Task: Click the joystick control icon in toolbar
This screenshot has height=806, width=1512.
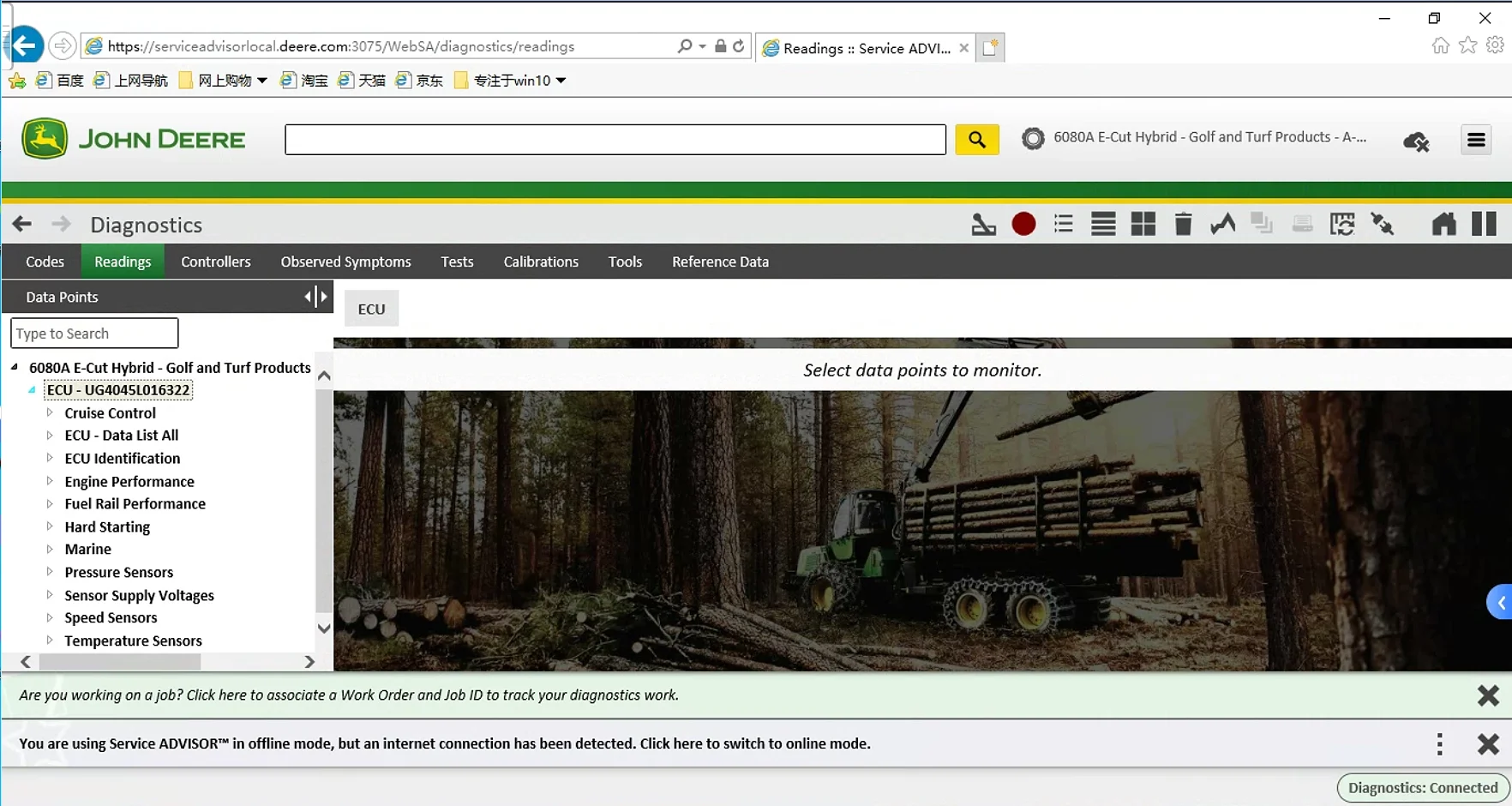Action: click(x=983, y=225)
